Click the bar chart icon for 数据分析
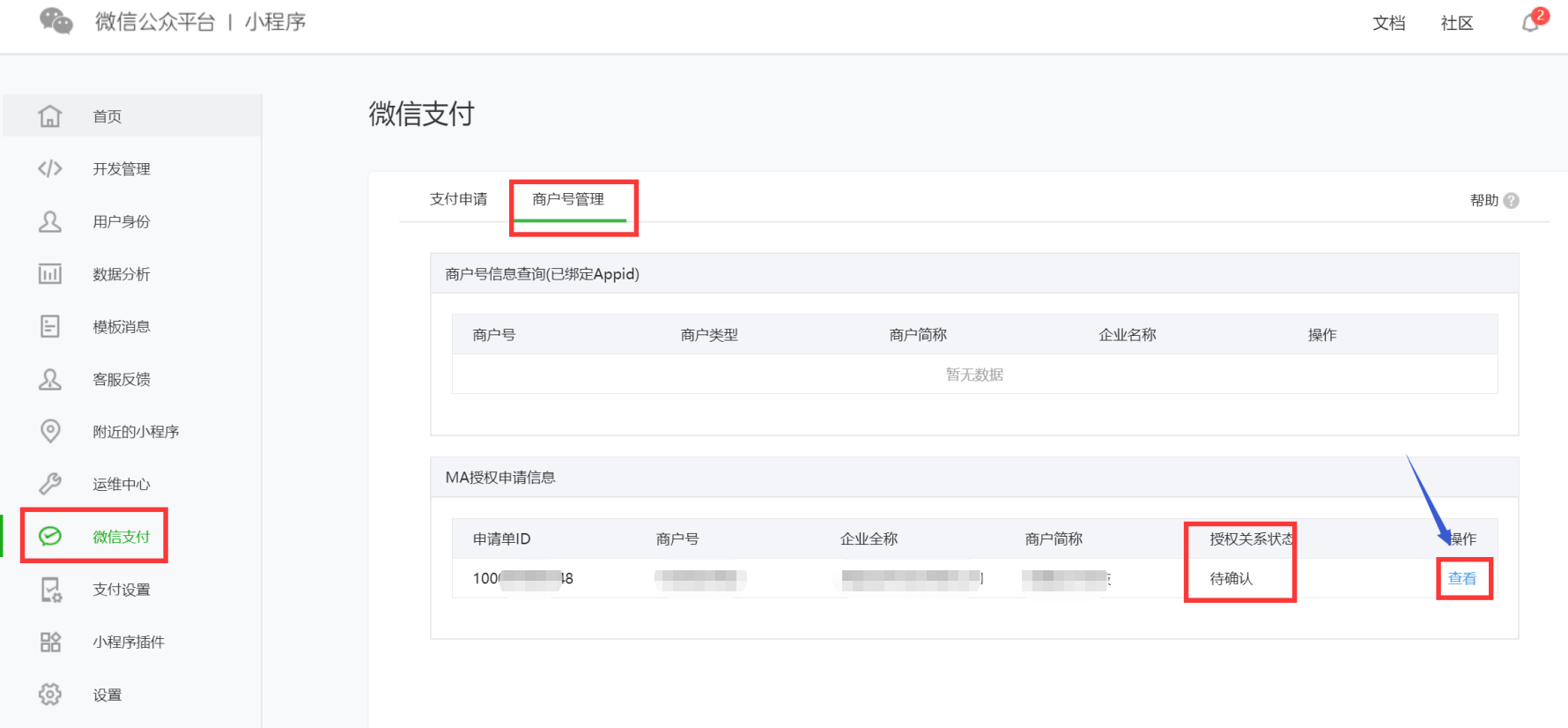The width and height of the screenshot is (1568, 728). [x=50, y=274]
